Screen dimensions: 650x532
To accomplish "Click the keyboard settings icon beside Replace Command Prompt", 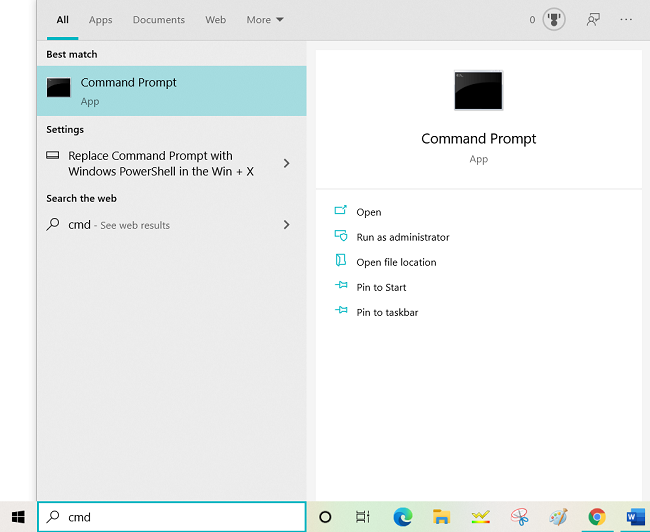I will point(53,155).
